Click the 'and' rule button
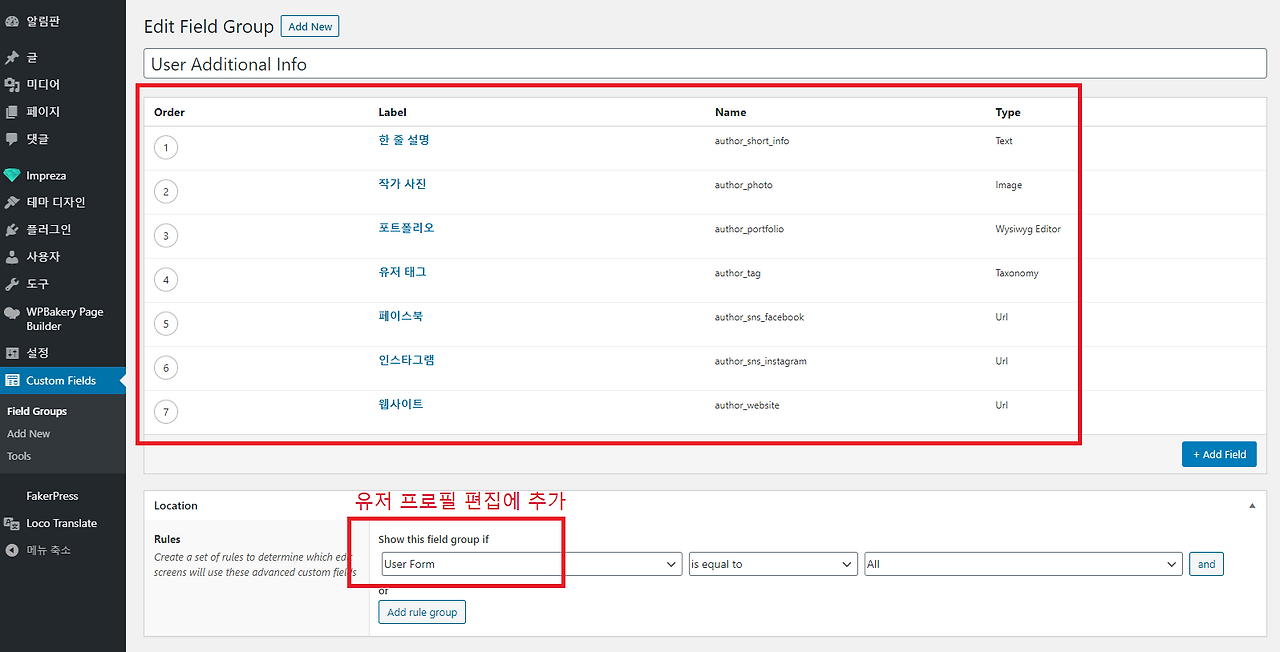The image size is (1280, 652). click(1207, 564)
